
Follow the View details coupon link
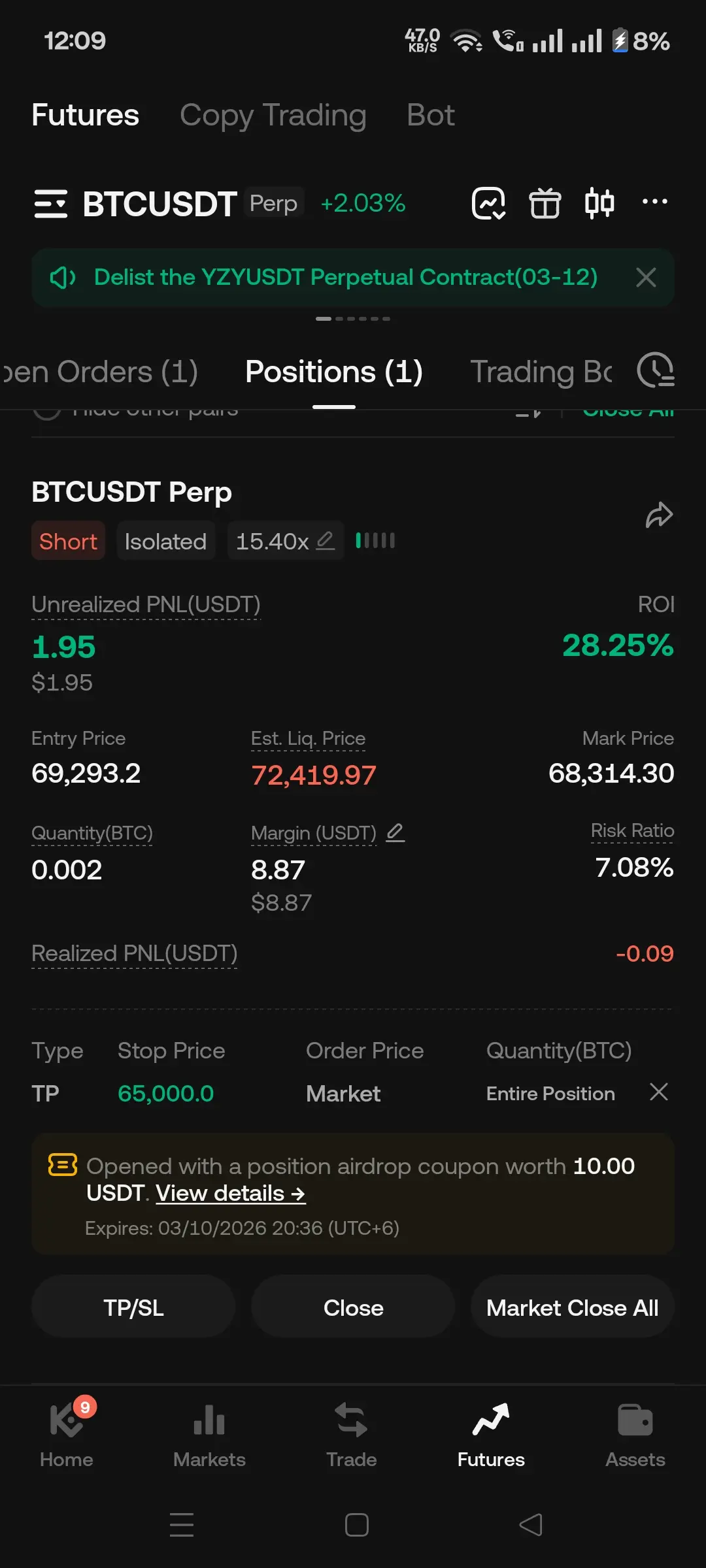[230, 1194]
